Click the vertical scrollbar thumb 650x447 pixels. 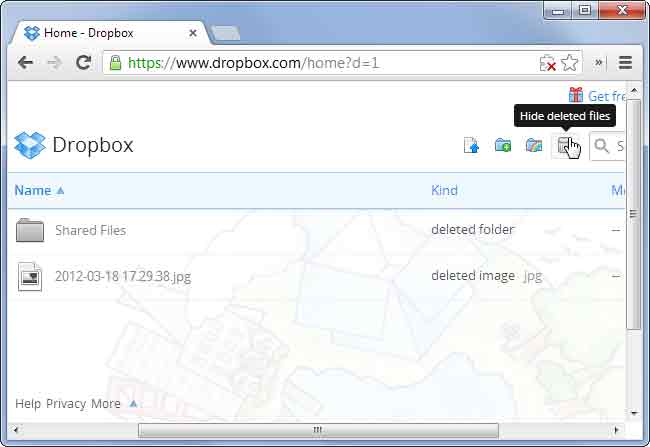click(633, 214)
